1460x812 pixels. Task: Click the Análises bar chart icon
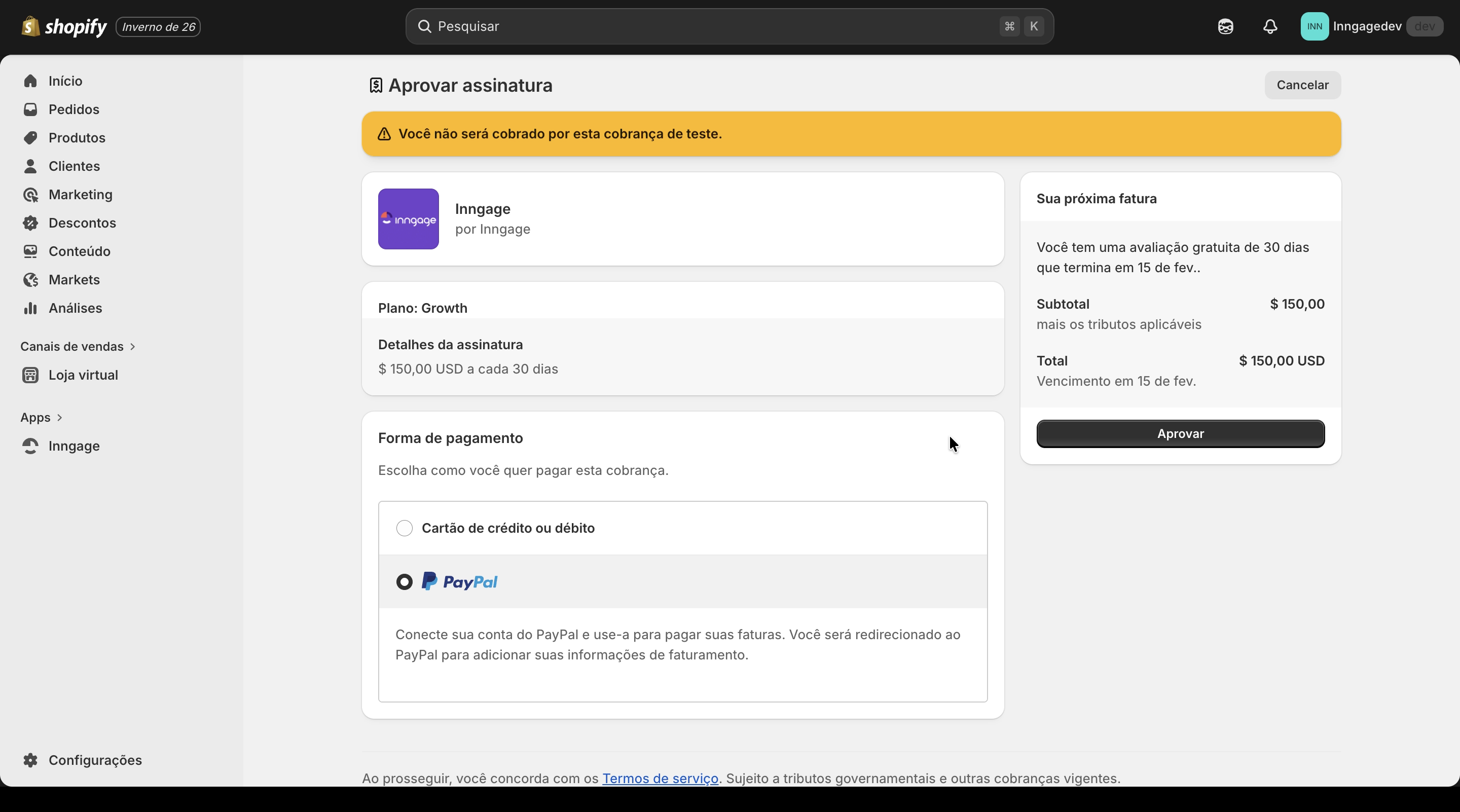pos(30,308)
